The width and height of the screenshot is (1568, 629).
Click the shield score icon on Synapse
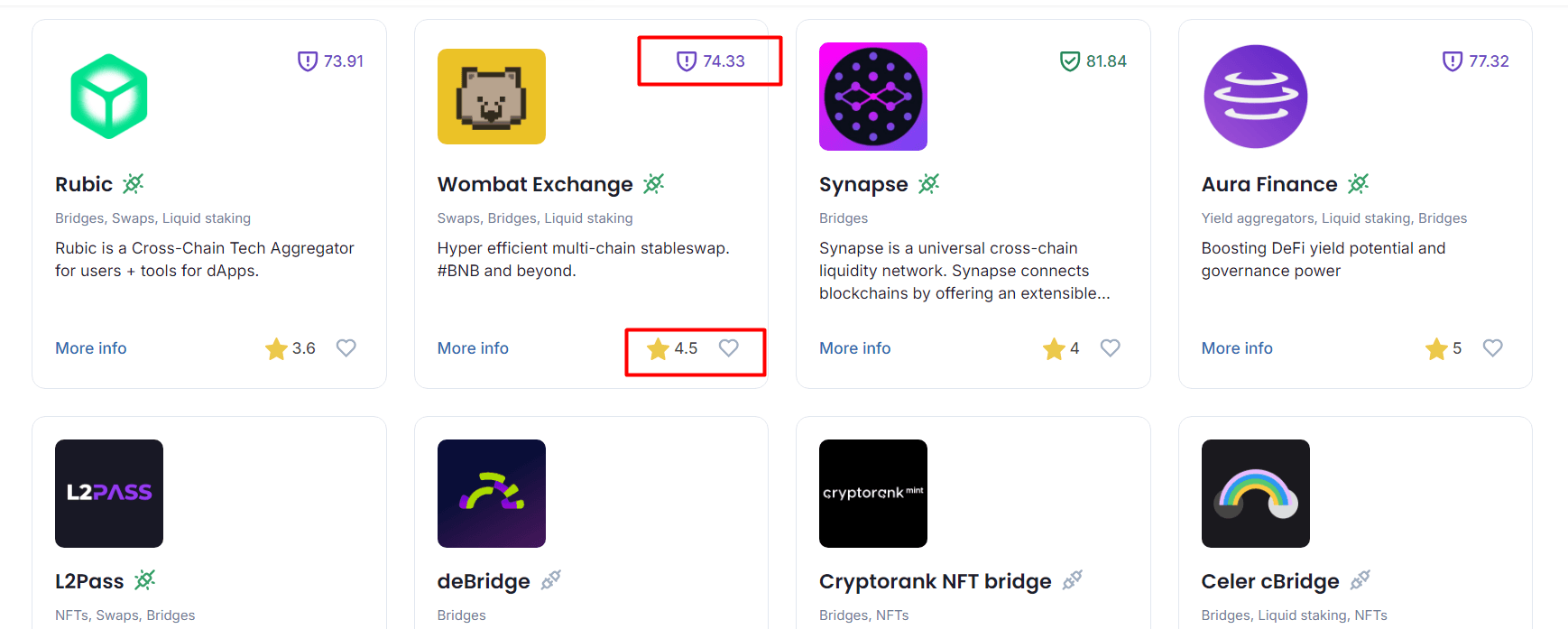click(1070, 61)
